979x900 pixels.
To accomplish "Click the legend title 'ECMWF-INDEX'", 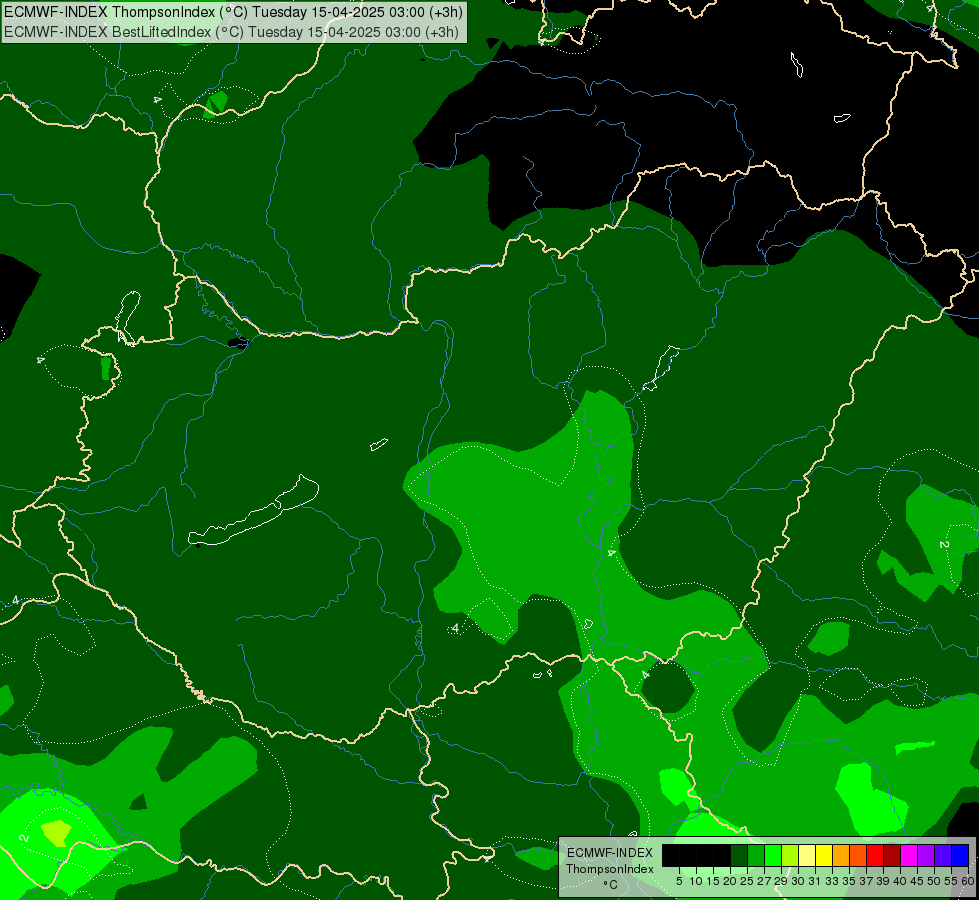I will 610,853.
